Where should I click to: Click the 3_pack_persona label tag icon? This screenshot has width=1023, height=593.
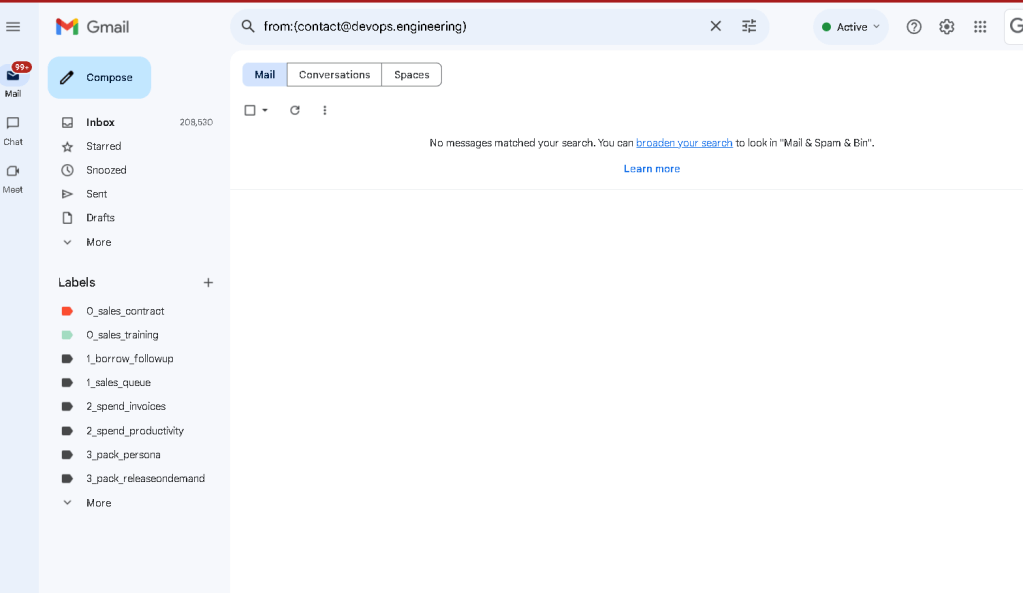67,455
